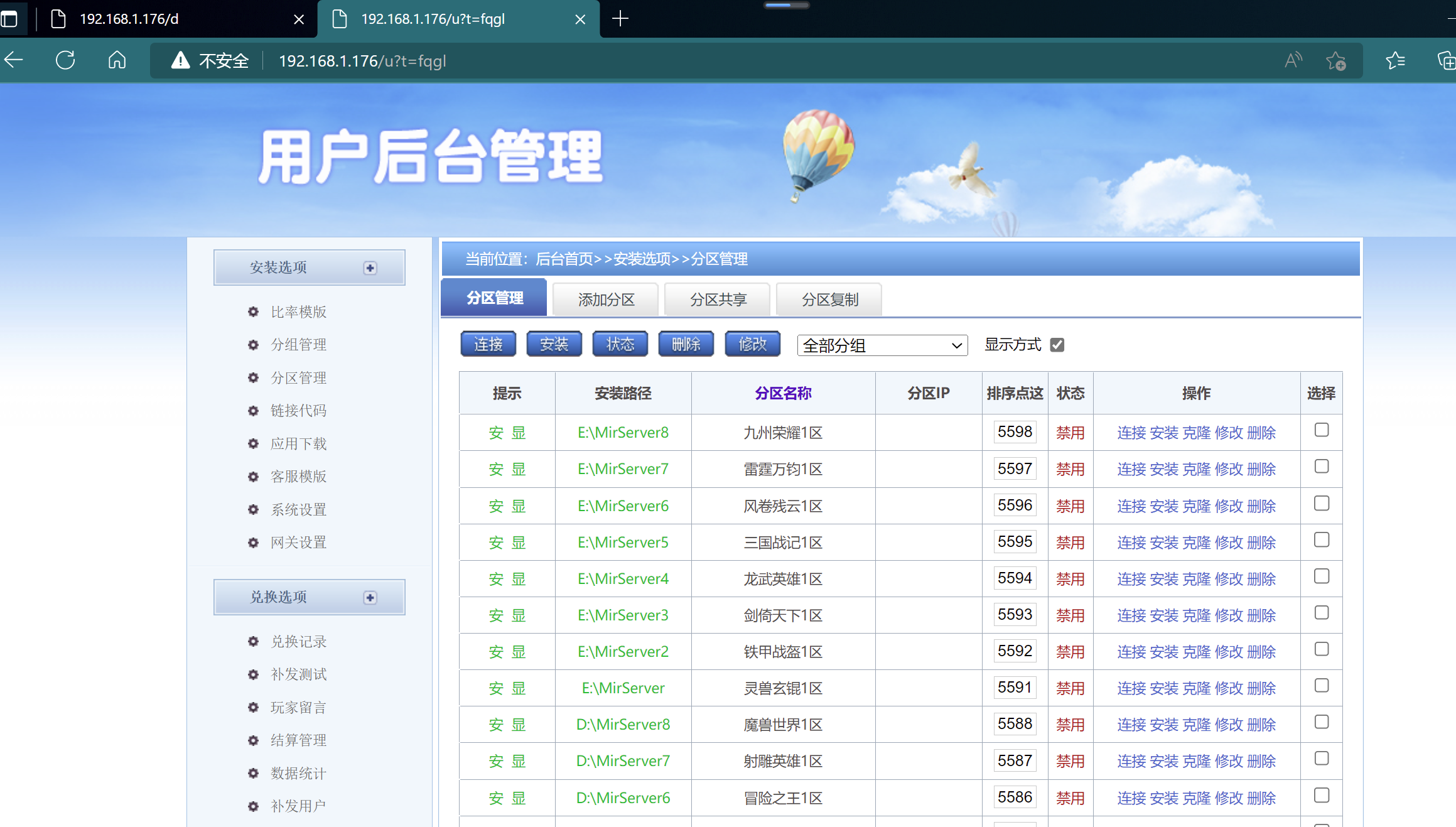This screenshot has height=827, width=1456.
Task: Click the add-to-favorites star icon
Action: coord(1335,61)
